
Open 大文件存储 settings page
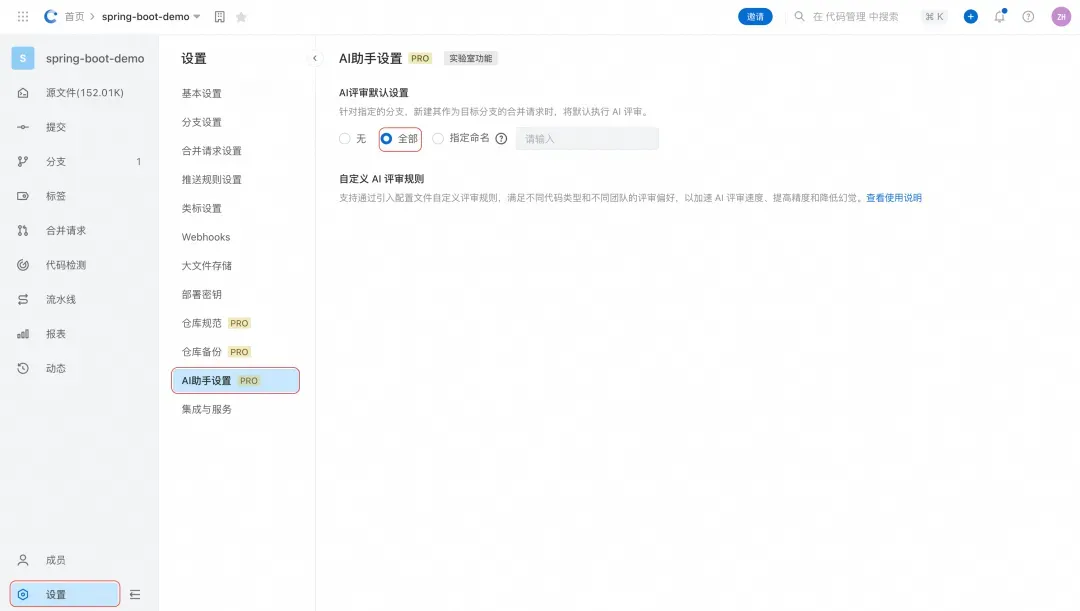click(x=207, y=266)
